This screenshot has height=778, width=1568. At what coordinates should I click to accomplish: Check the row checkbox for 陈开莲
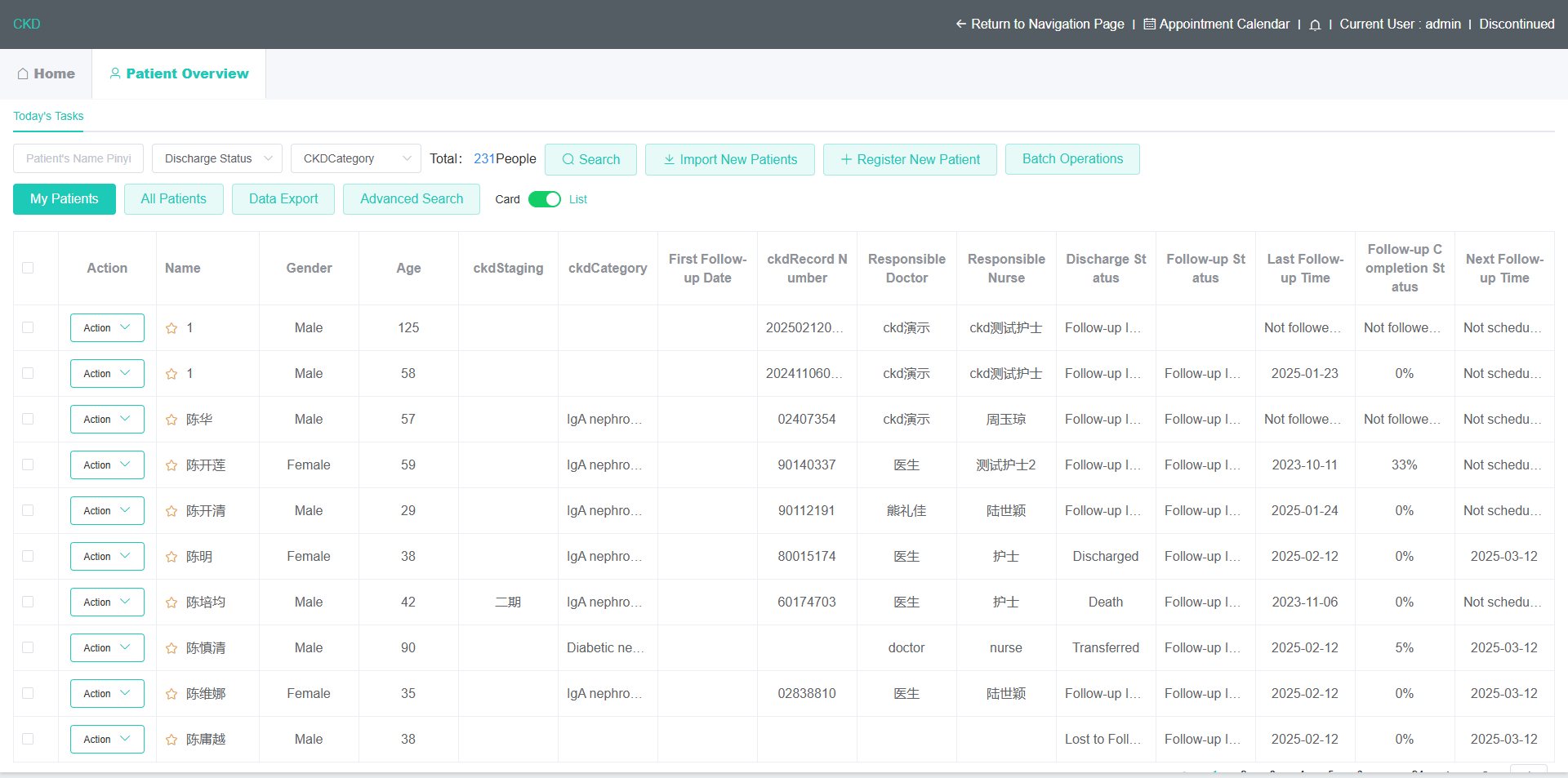[28, 465]
